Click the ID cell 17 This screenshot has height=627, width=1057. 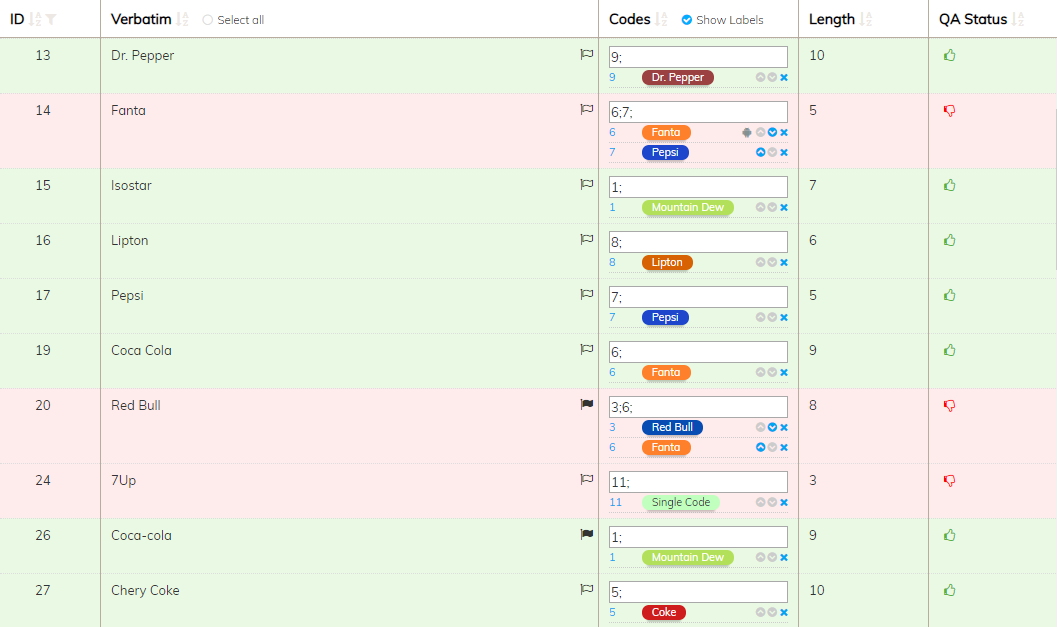(x=43, y=295)
